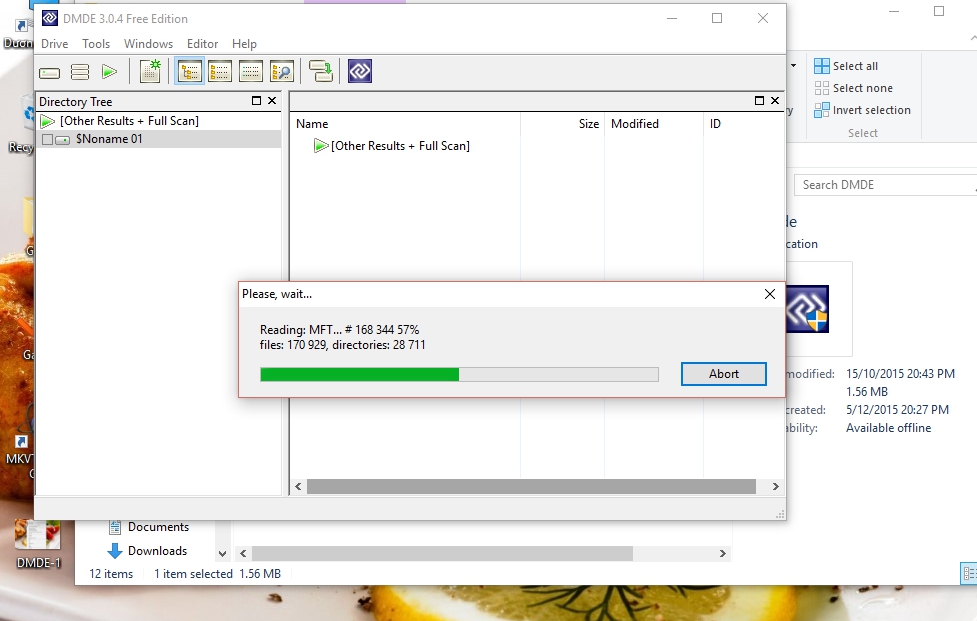
Task: Open the file search magnifier toolbar icon
Action: pyautogui.click(x=282, y=72)
